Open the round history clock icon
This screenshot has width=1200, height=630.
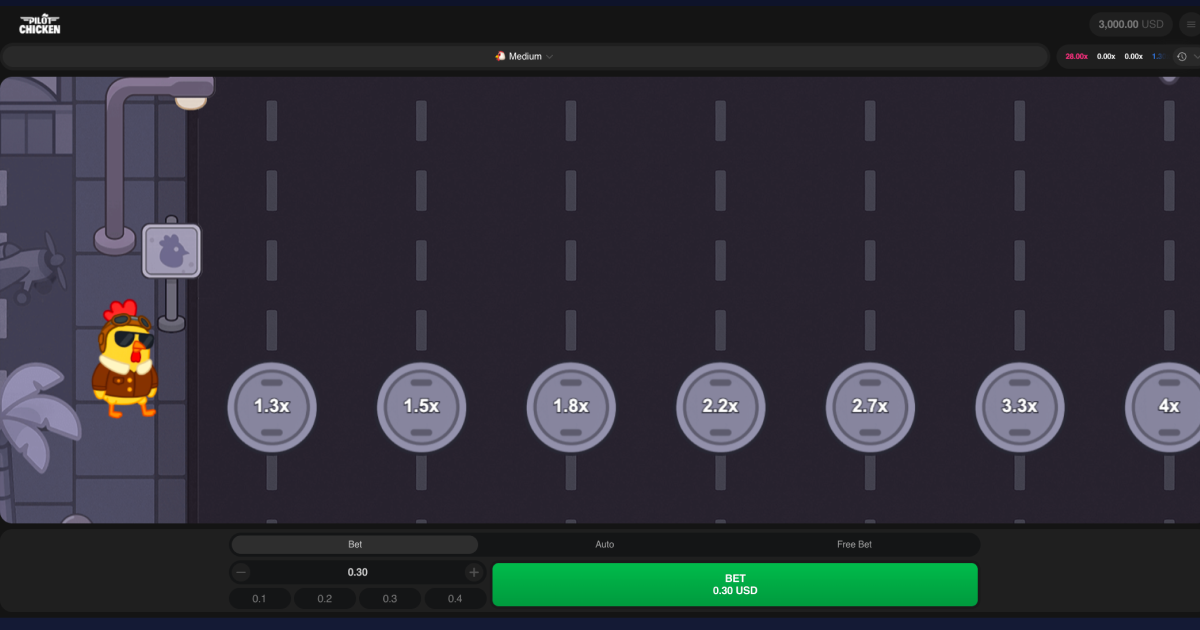coord(1181,57)
